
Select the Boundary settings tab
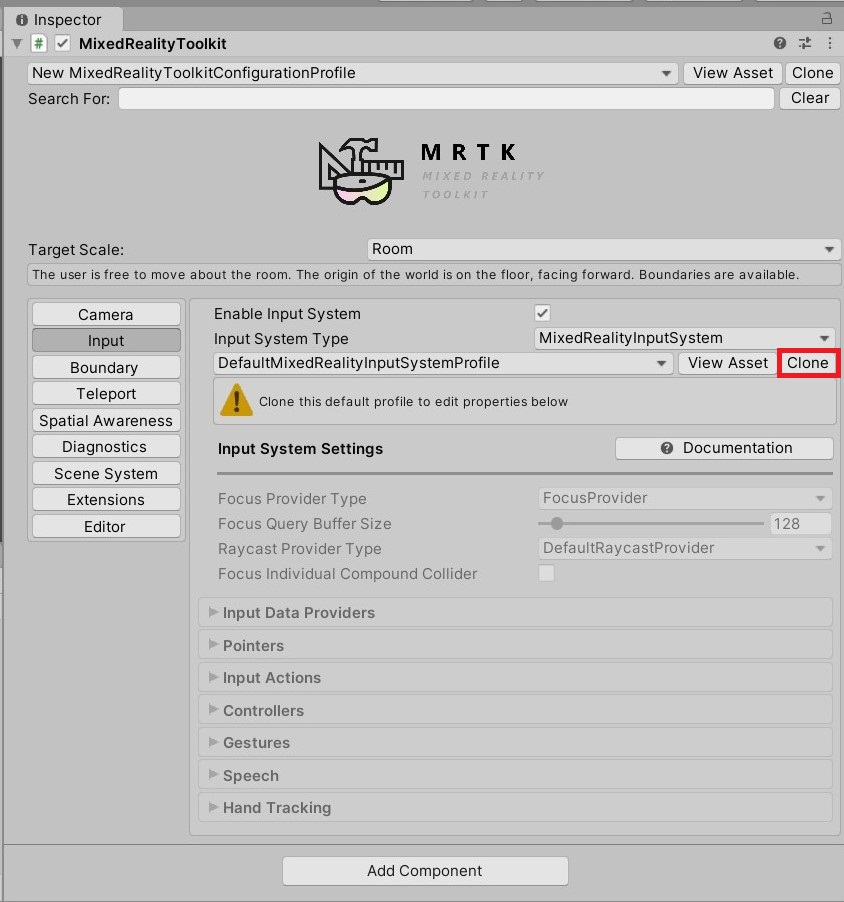[106, 368]
